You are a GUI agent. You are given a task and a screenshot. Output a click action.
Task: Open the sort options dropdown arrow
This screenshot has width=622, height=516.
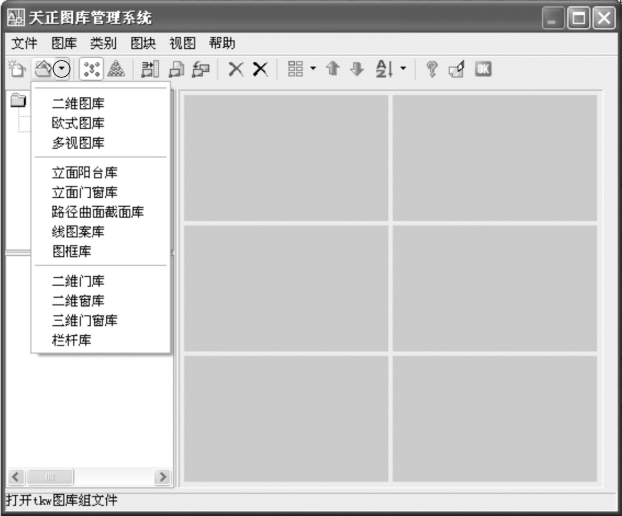click(x=403, y=69)
